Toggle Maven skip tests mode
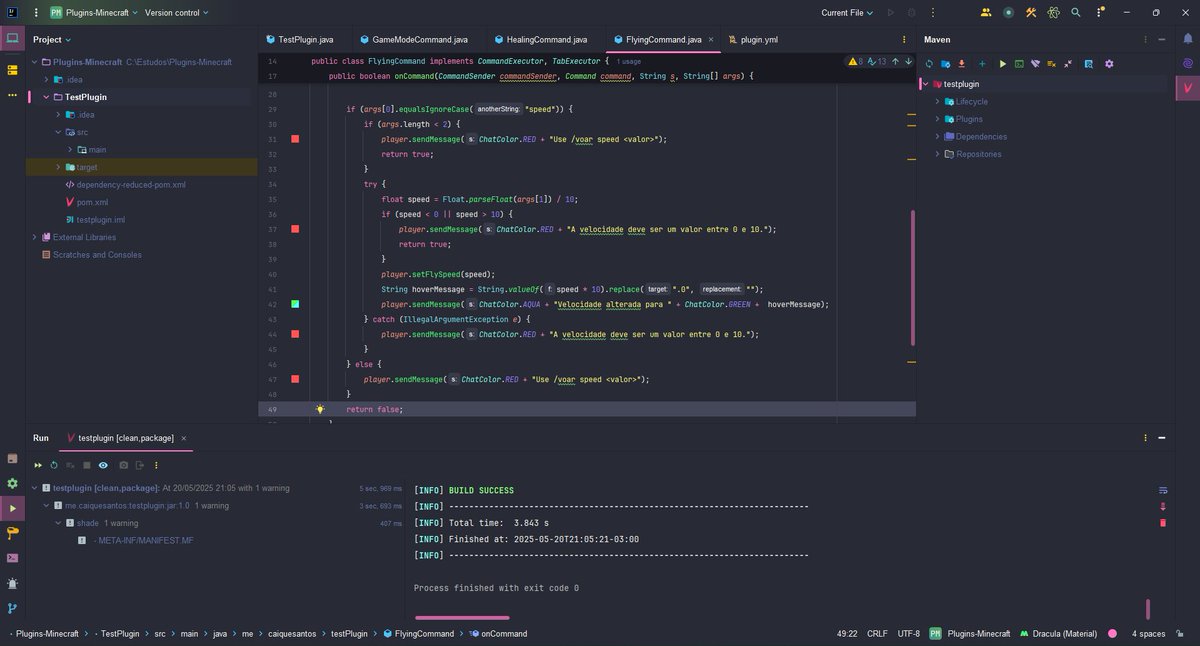This screenshot has height=646, width=1200. (x=1052, y=63)
